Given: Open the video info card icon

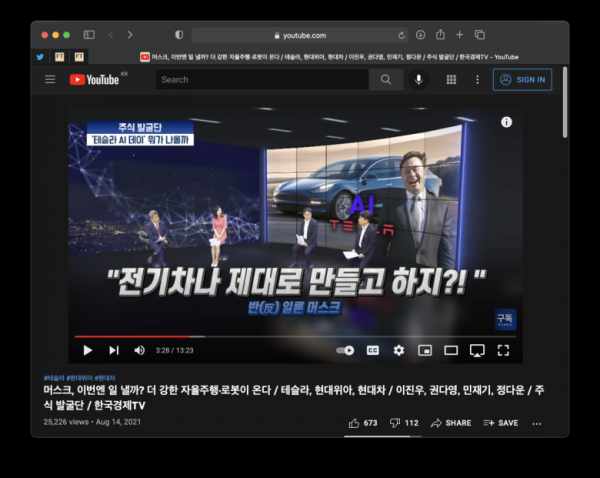Looking at the screenshot, I should (x=506, y=122).
